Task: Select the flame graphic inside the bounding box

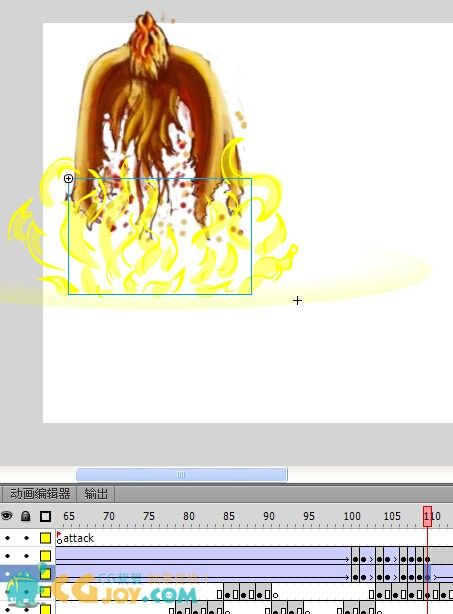Action: 160,236
